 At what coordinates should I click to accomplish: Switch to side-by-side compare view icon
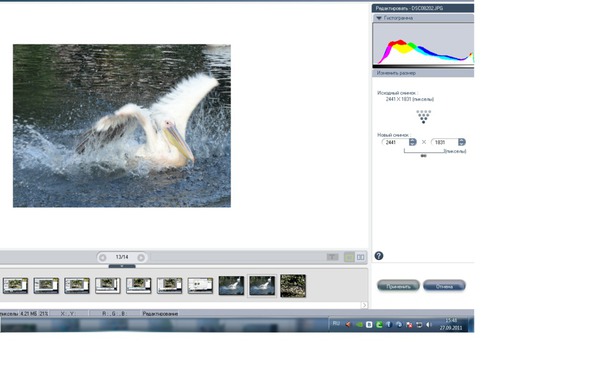[360, 257]
